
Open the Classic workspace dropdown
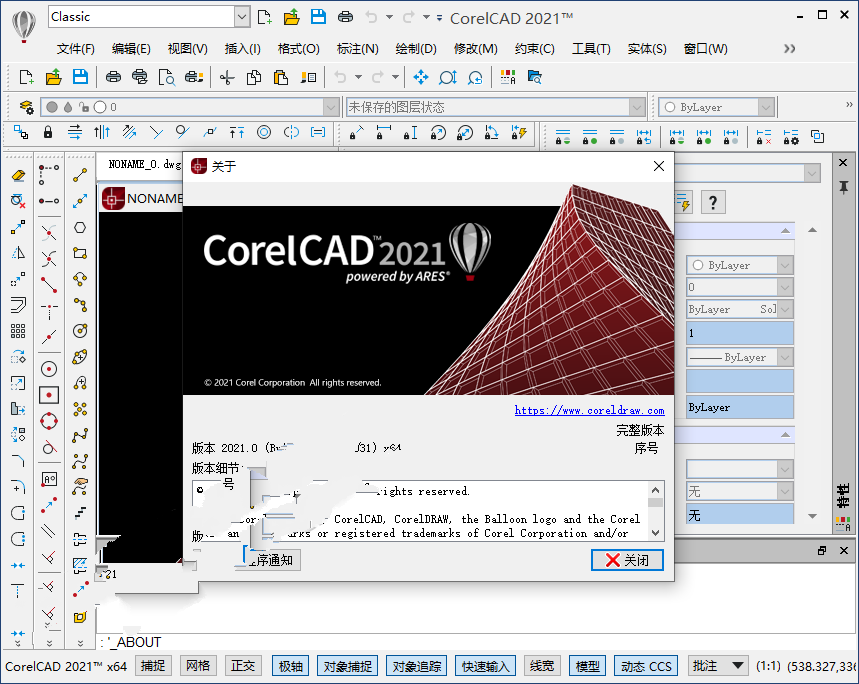[x=242, y=17]
